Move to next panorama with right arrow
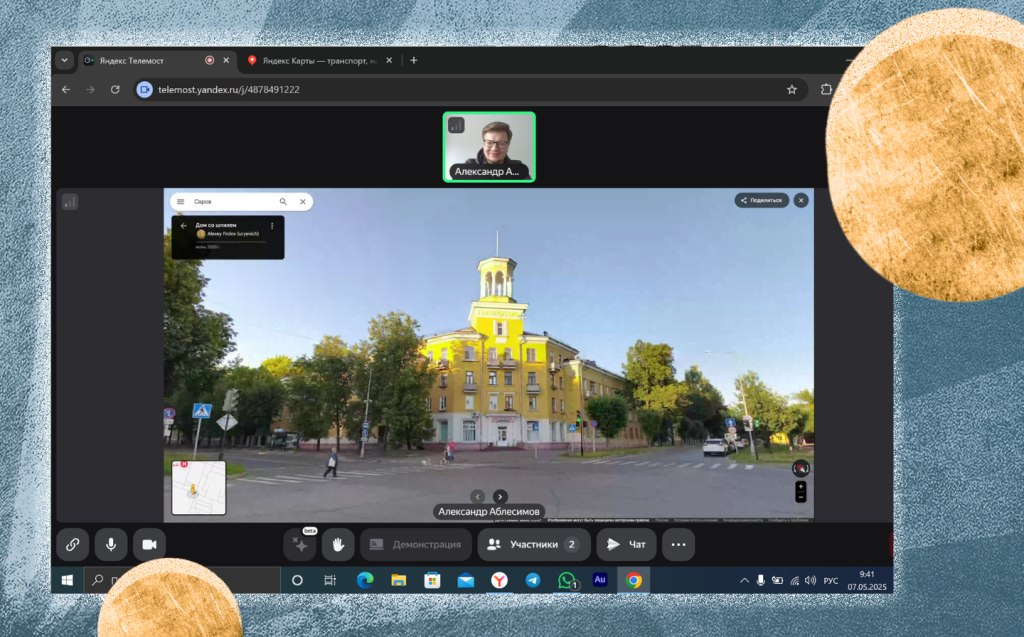 pyautogui.click(x=500, y=497)
